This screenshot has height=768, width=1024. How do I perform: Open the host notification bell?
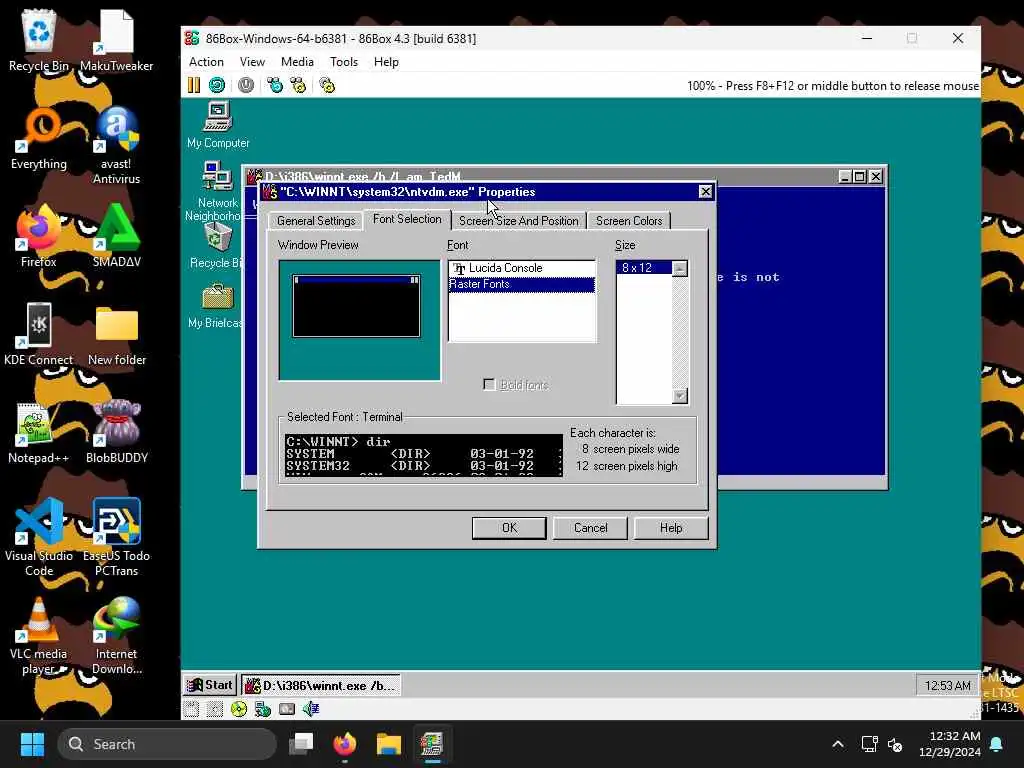click(x=997, y=744)
